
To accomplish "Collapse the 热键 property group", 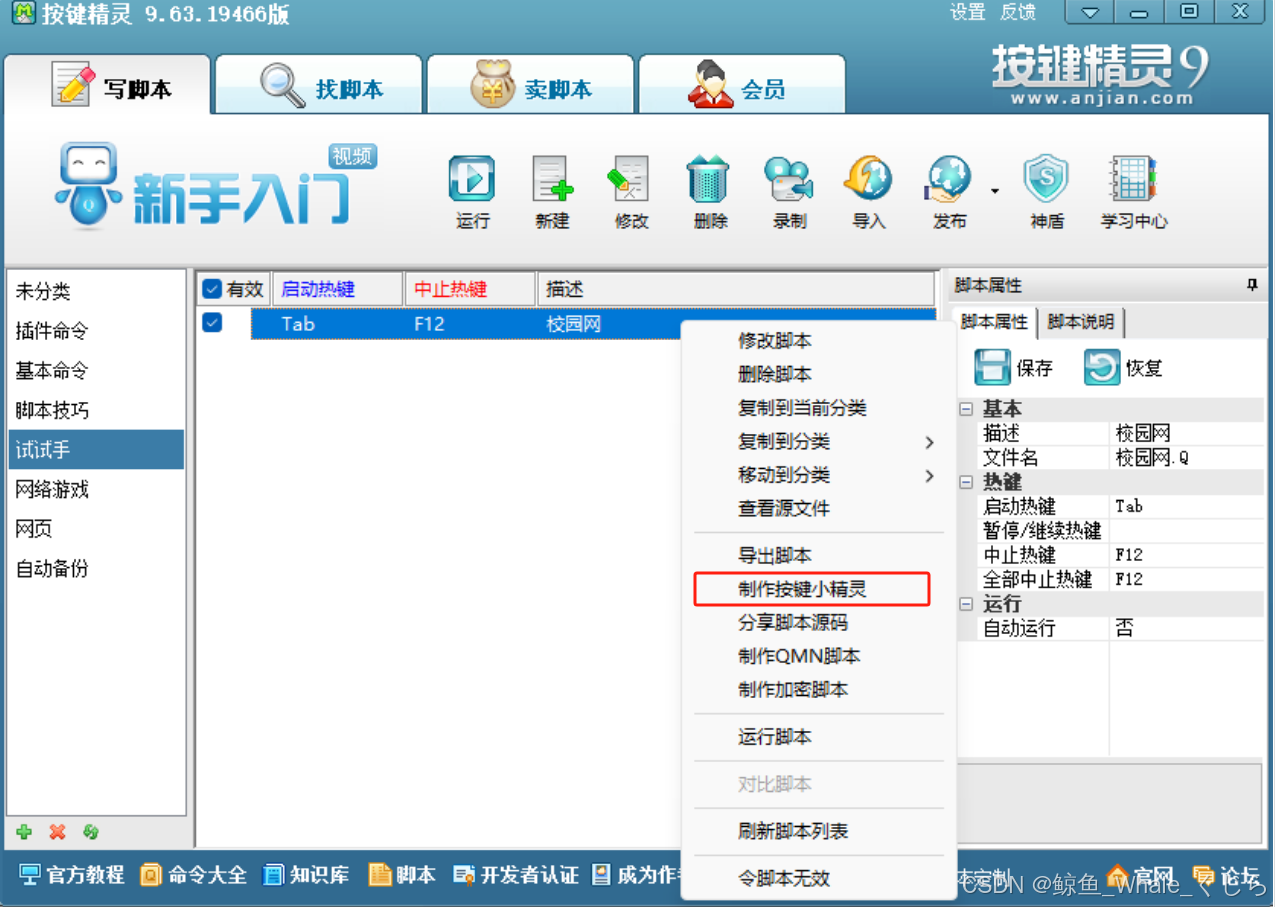I will click(966, 482).
